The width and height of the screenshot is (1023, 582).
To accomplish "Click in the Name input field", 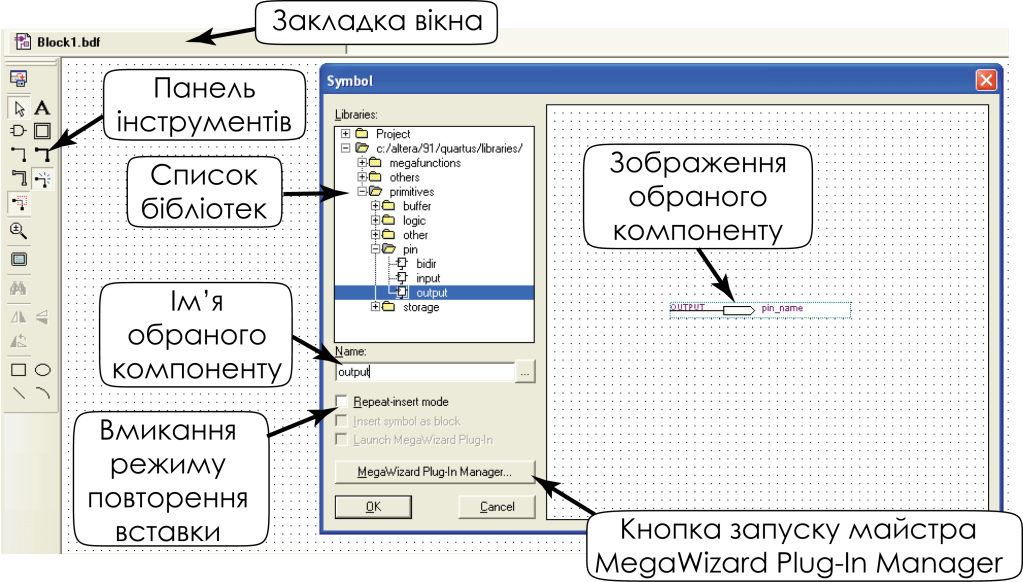I will [x=425, y=372].
